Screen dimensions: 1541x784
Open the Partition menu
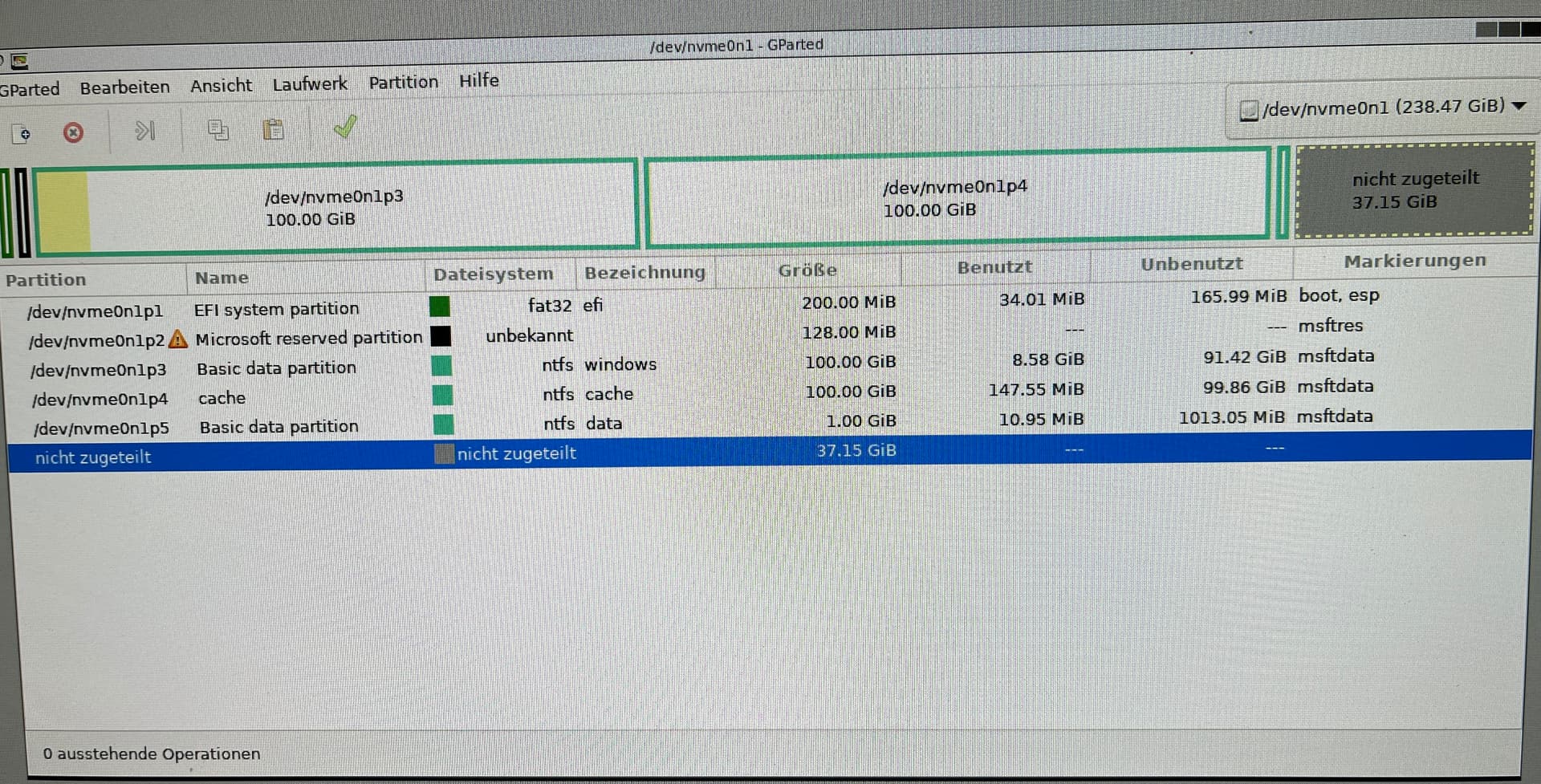(x=403, y=82)
